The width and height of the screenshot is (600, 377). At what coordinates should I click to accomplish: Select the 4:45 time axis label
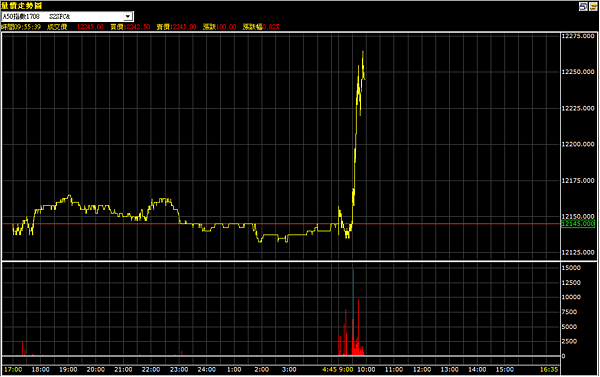coord(329,370)
